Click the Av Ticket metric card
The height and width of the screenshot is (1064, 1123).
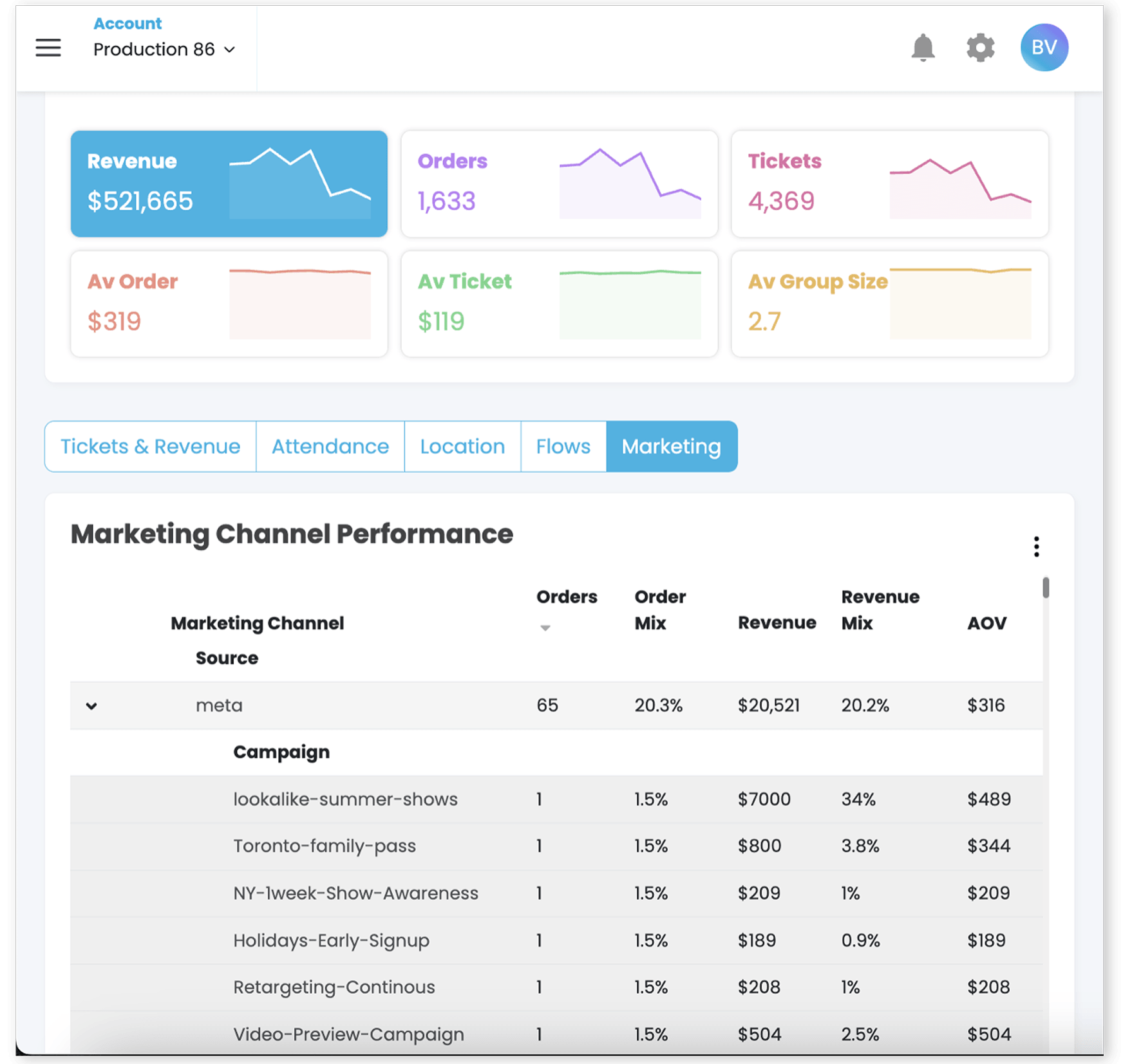click(558, 303)
